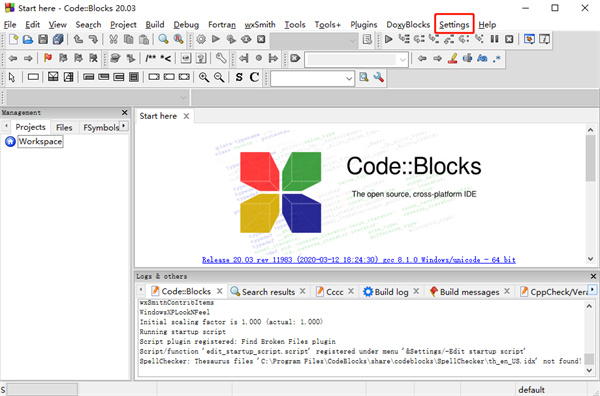Open the DoxyBlocks menu
The image size is (600, 396).
click(x=408, y=24)
